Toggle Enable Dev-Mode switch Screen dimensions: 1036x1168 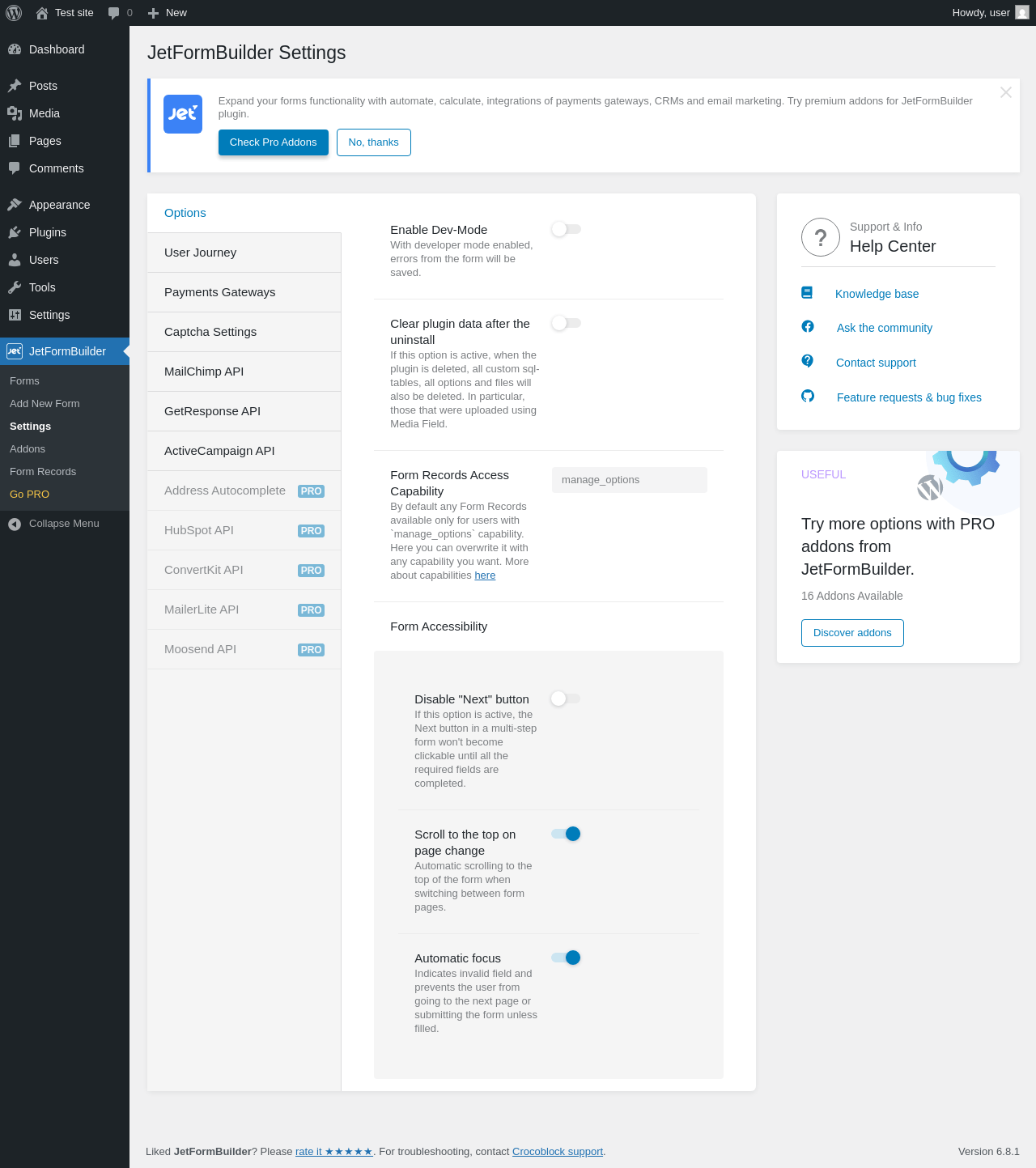tap(567, 229)
